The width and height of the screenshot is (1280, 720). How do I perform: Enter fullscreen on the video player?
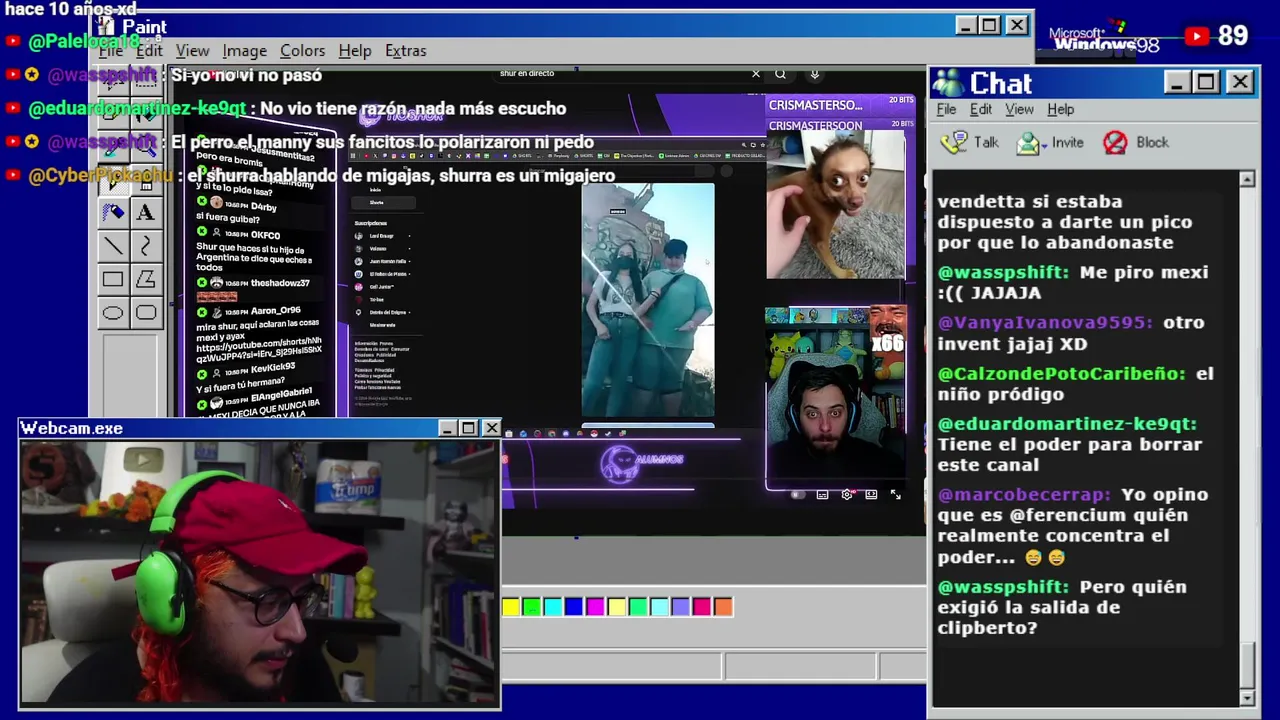click(x=895, y=494)
